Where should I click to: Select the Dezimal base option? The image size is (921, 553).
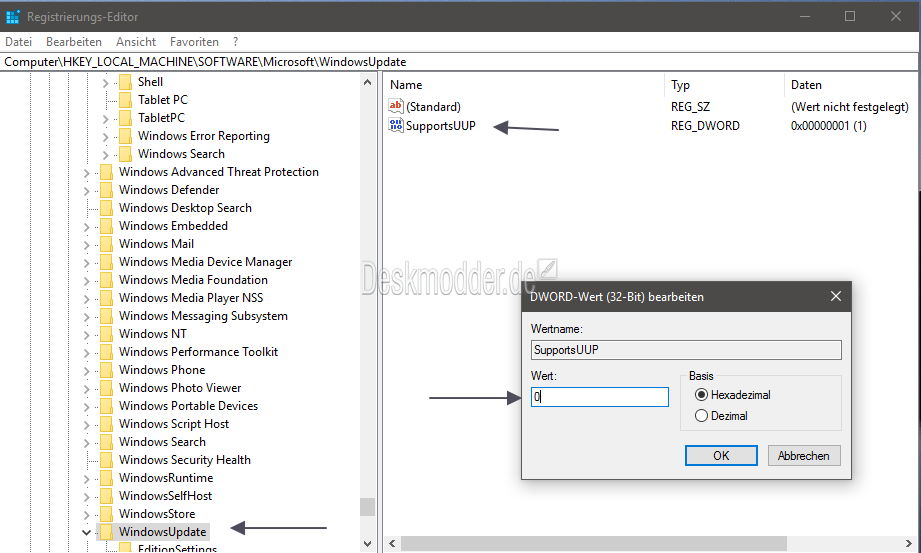701,415
